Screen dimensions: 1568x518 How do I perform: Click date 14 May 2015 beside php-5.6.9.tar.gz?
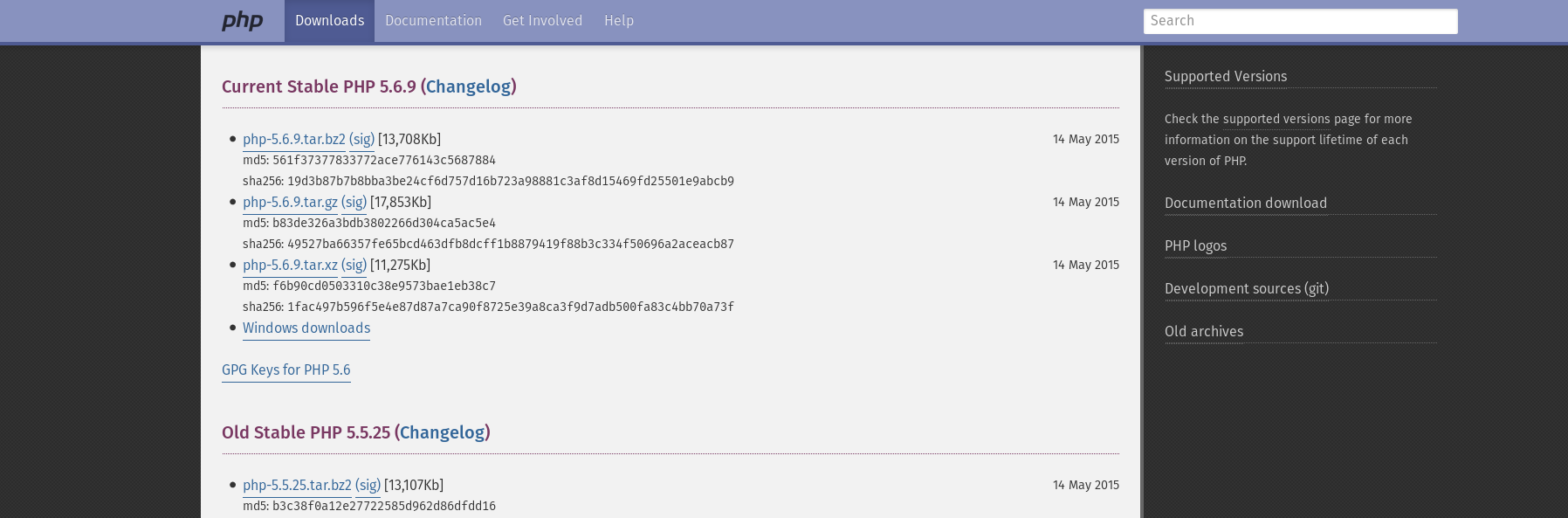1086,202
